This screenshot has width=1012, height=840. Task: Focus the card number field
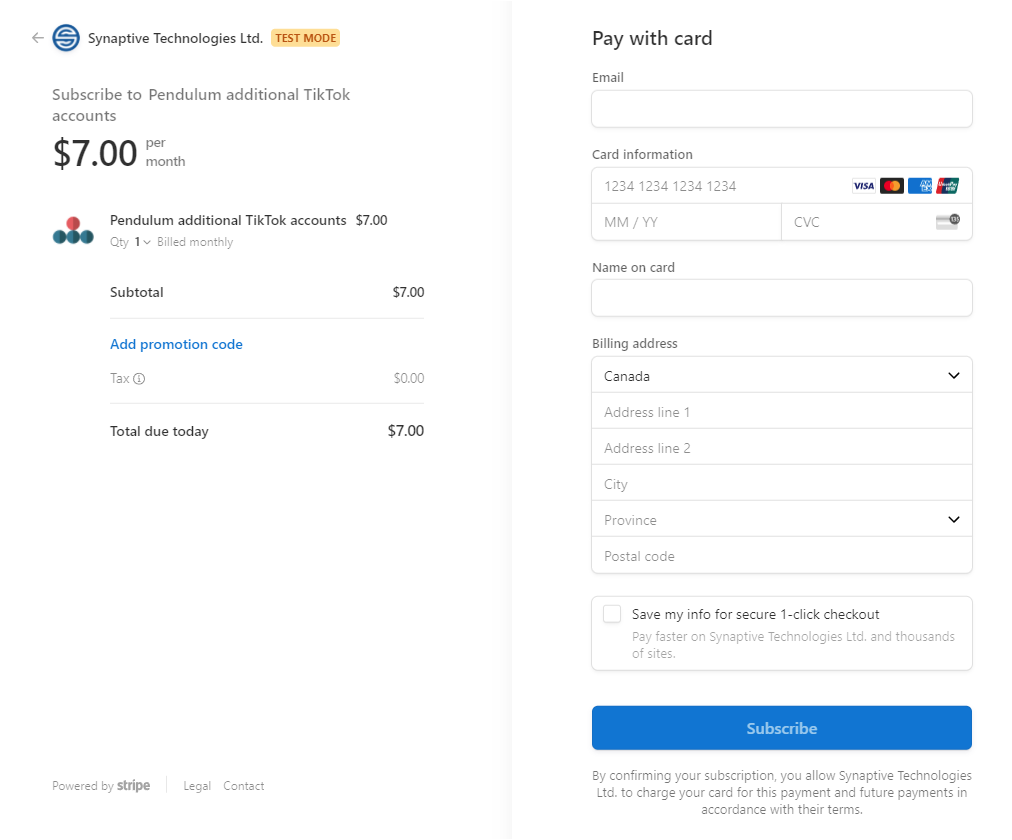click(782, 186)
